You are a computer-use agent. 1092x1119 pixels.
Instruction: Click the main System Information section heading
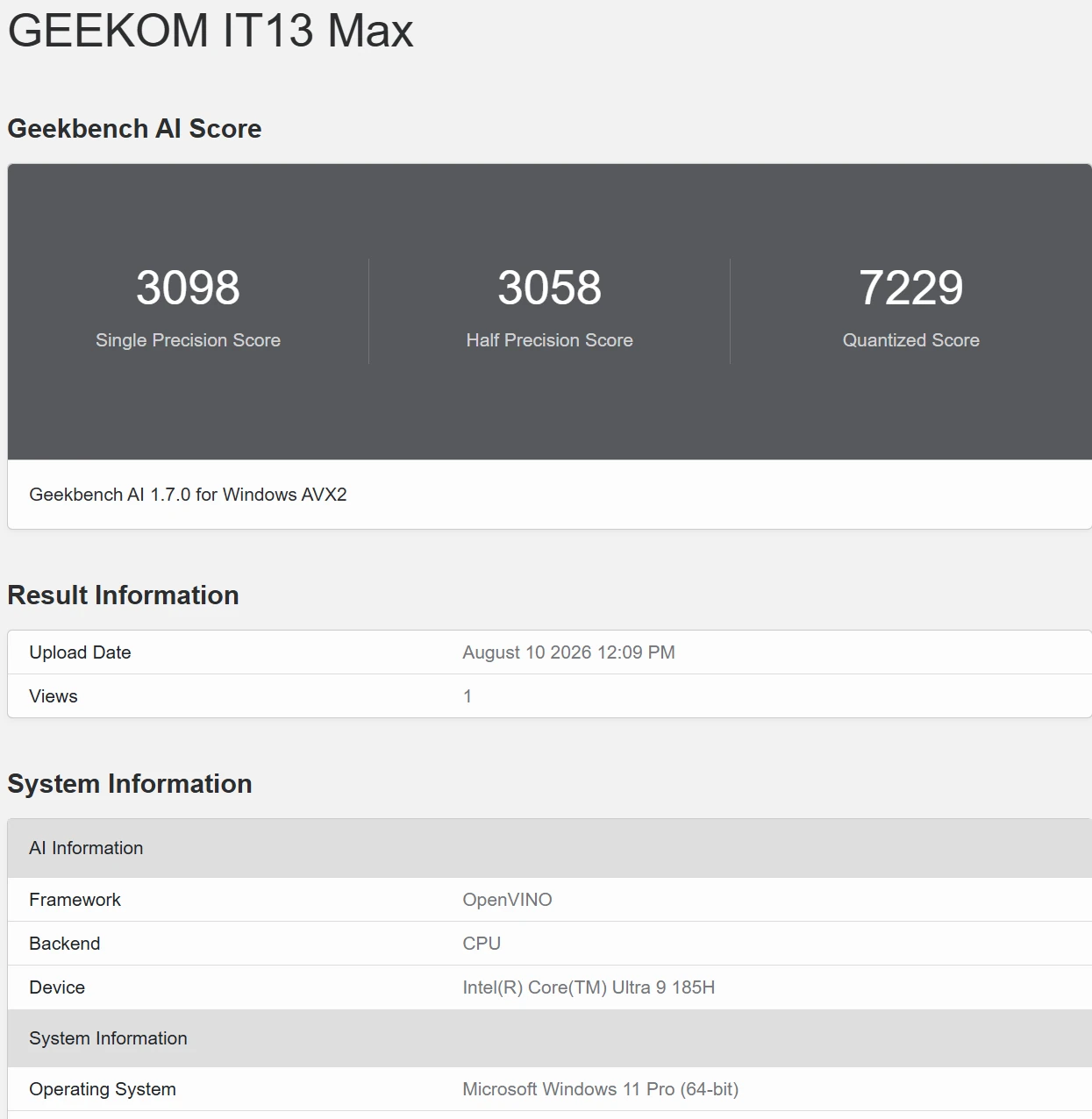[x=130, y=784]
